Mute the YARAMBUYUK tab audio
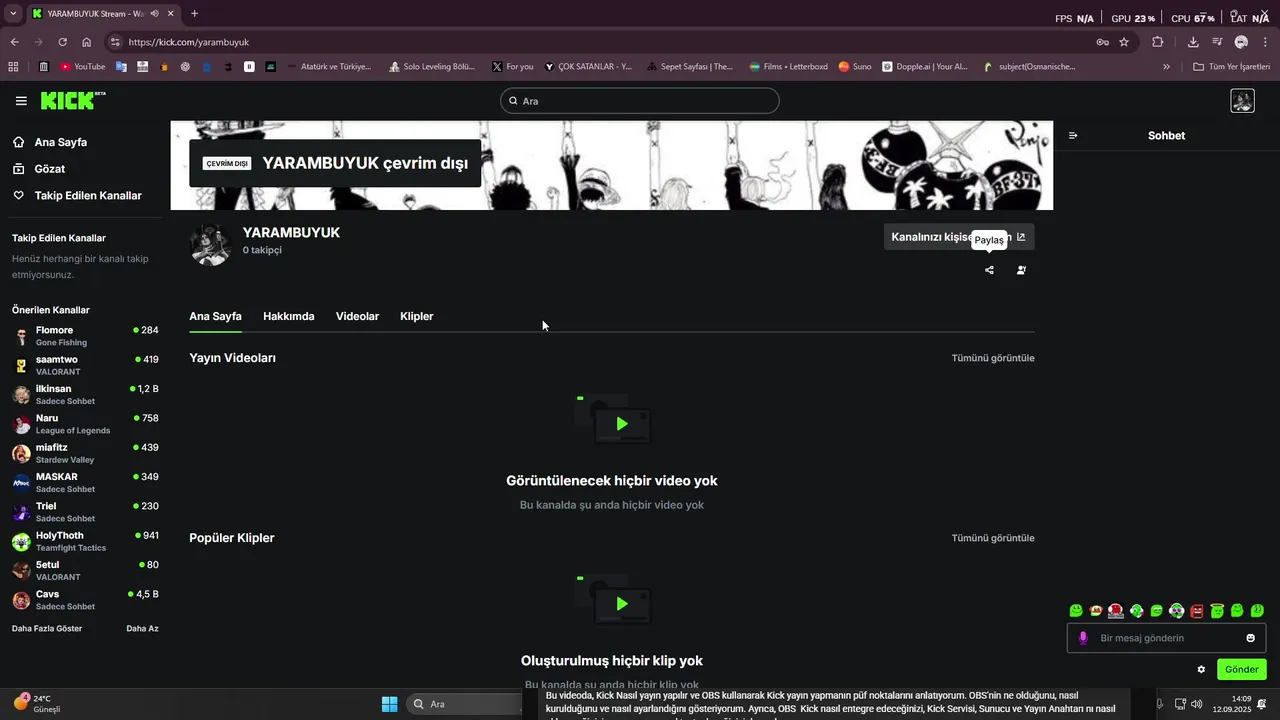The image size is (1280, 720). pyautogui.click(x=154, y=14)
